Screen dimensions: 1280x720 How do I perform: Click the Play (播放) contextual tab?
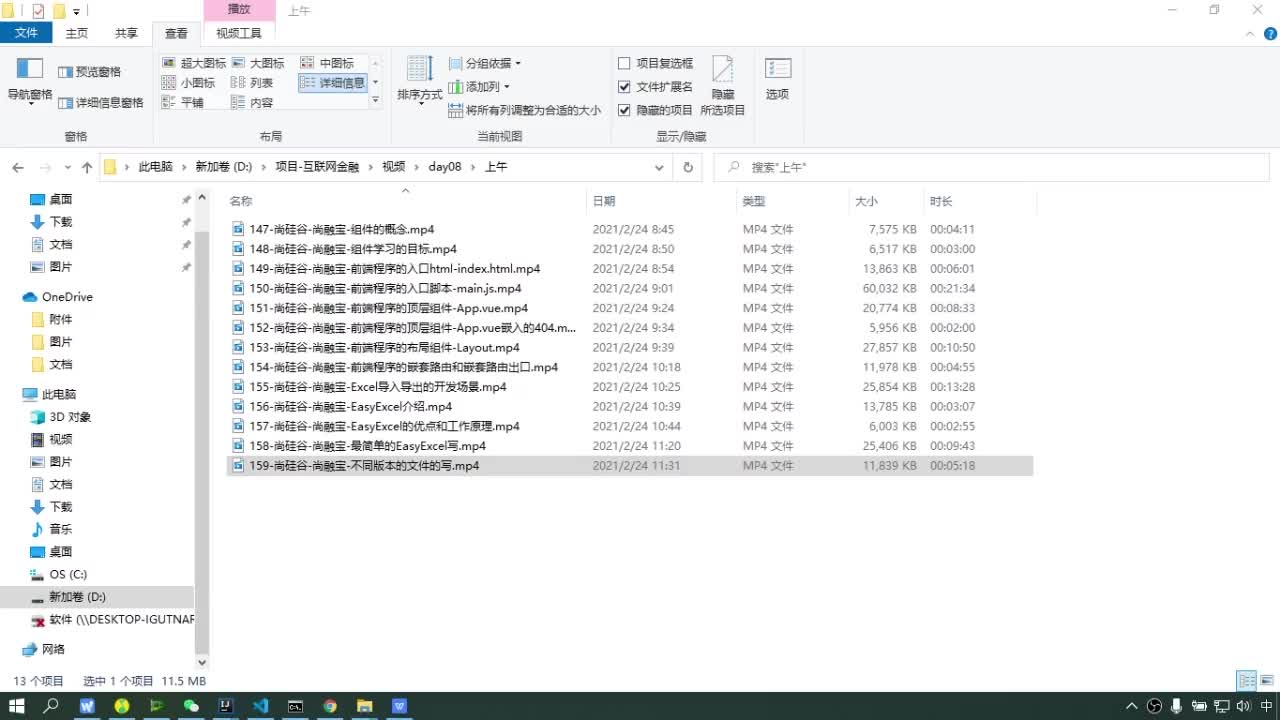point(239,9)
